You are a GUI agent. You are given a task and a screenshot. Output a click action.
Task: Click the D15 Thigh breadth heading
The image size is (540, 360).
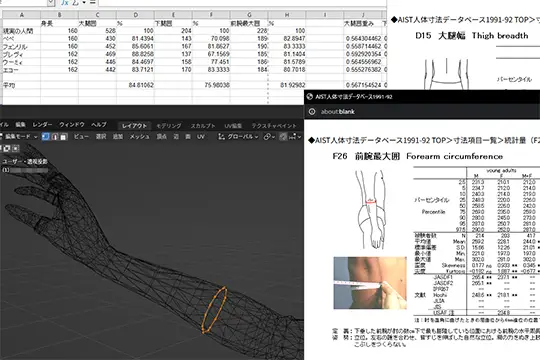click(471, 35)
